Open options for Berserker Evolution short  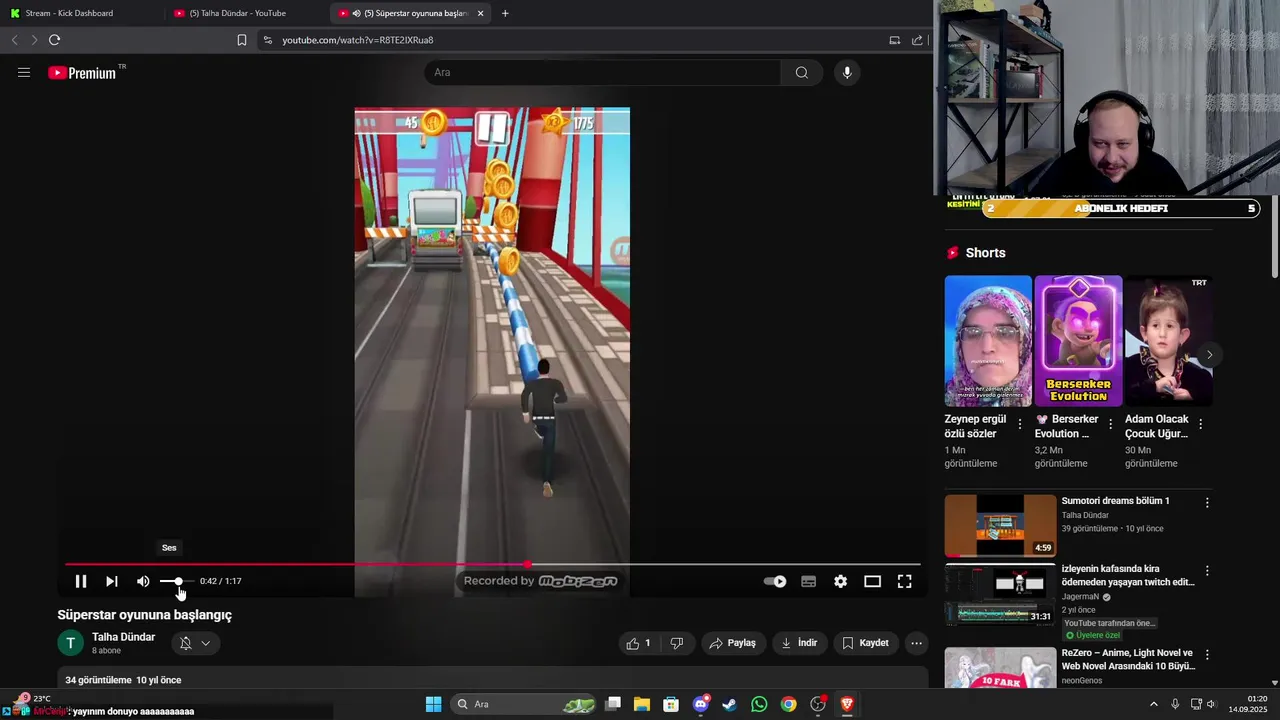tap(1110, 424)
